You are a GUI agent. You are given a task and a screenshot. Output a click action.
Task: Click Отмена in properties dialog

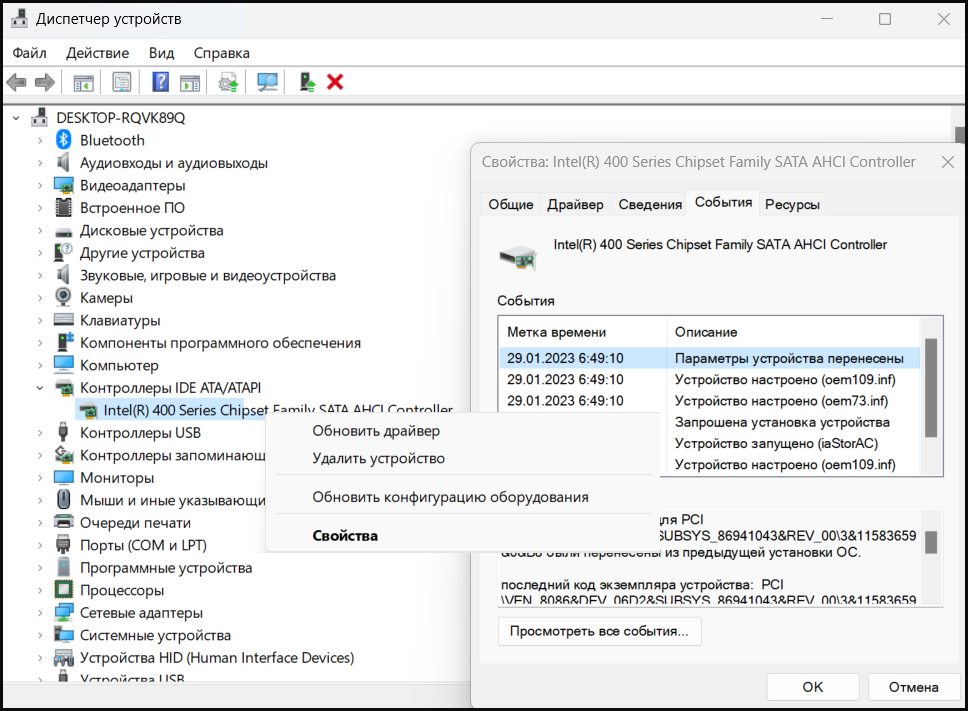pyautogui.click(x=914, y=687)
